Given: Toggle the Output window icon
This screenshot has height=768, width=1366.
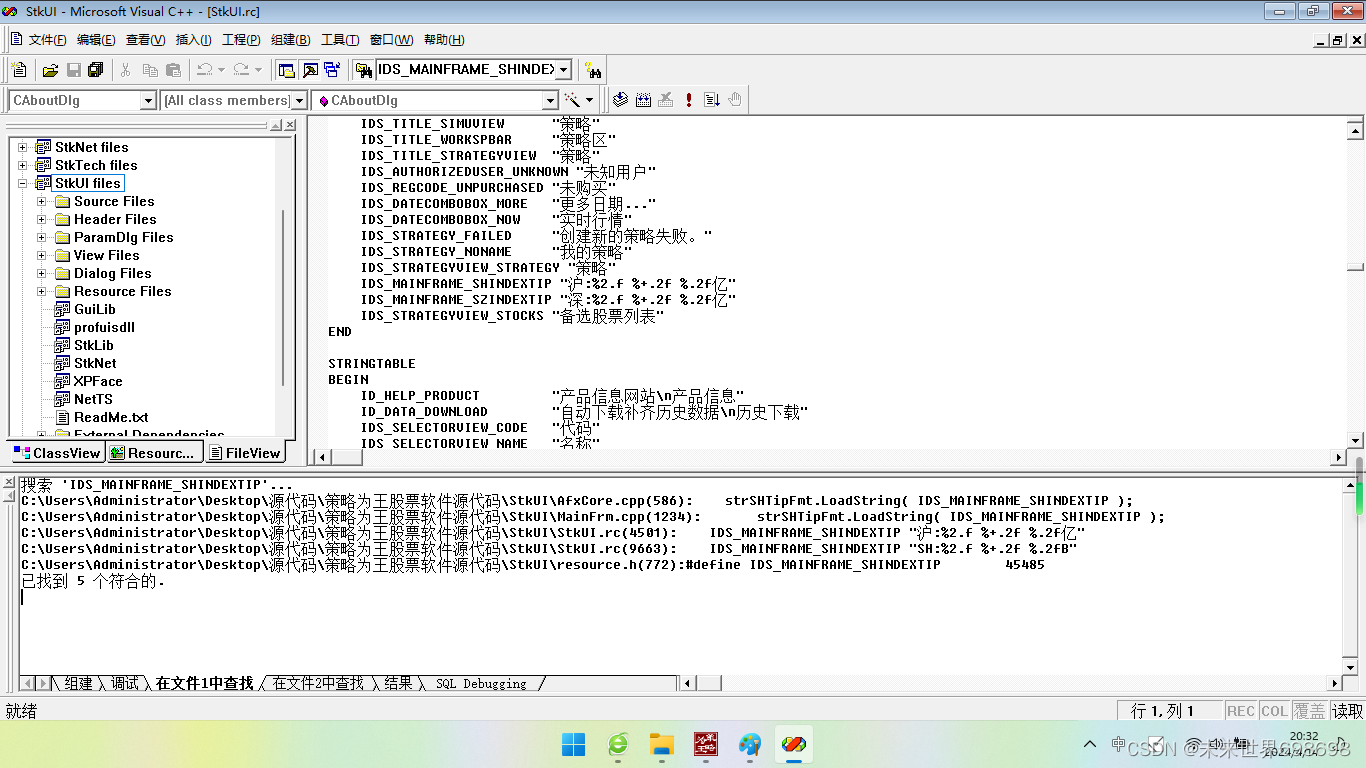Looking at the screenshot, I should tap(310, 69).
